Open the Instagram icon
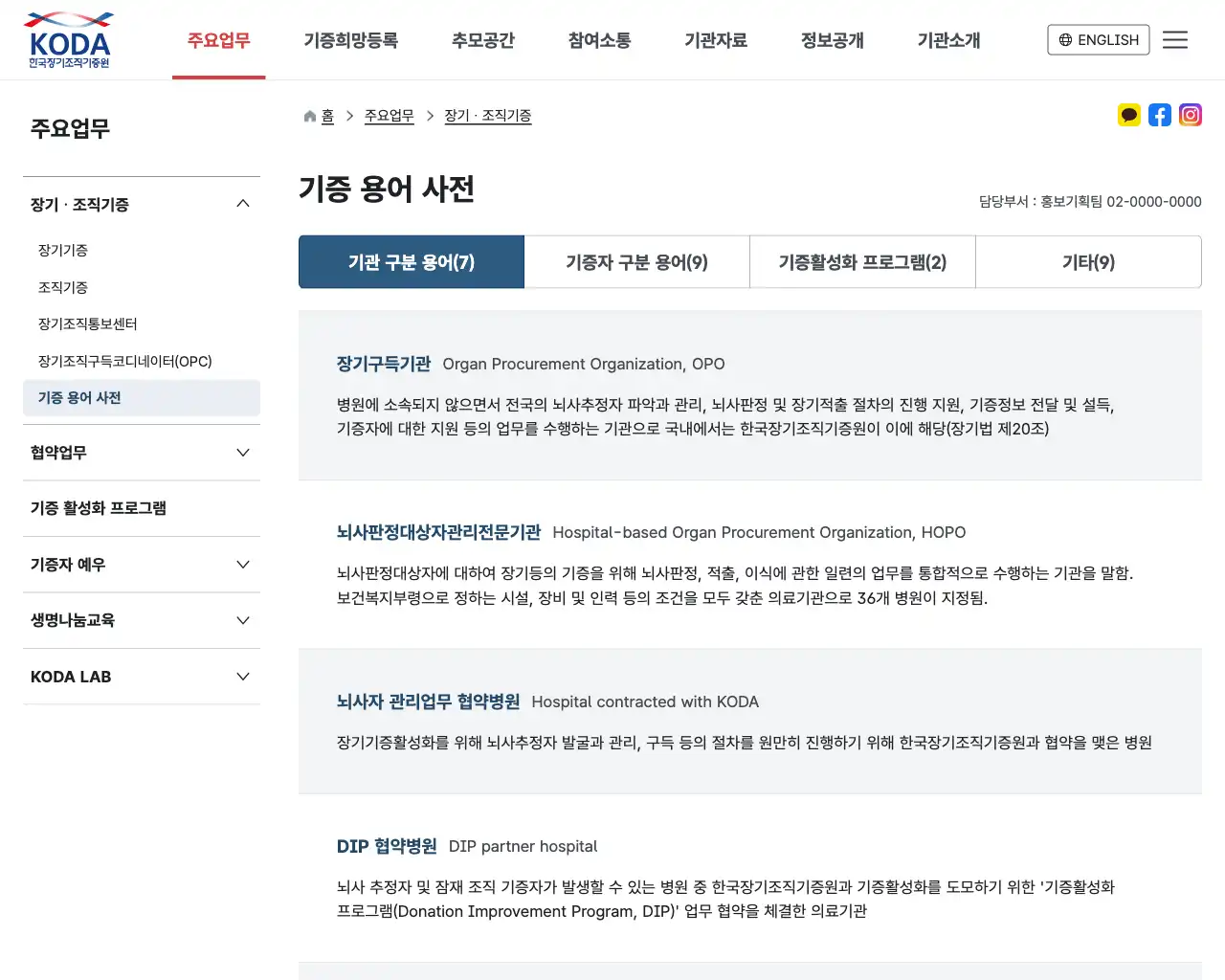The height and width of the screenshot is (980, 1225). [1191, 115]
